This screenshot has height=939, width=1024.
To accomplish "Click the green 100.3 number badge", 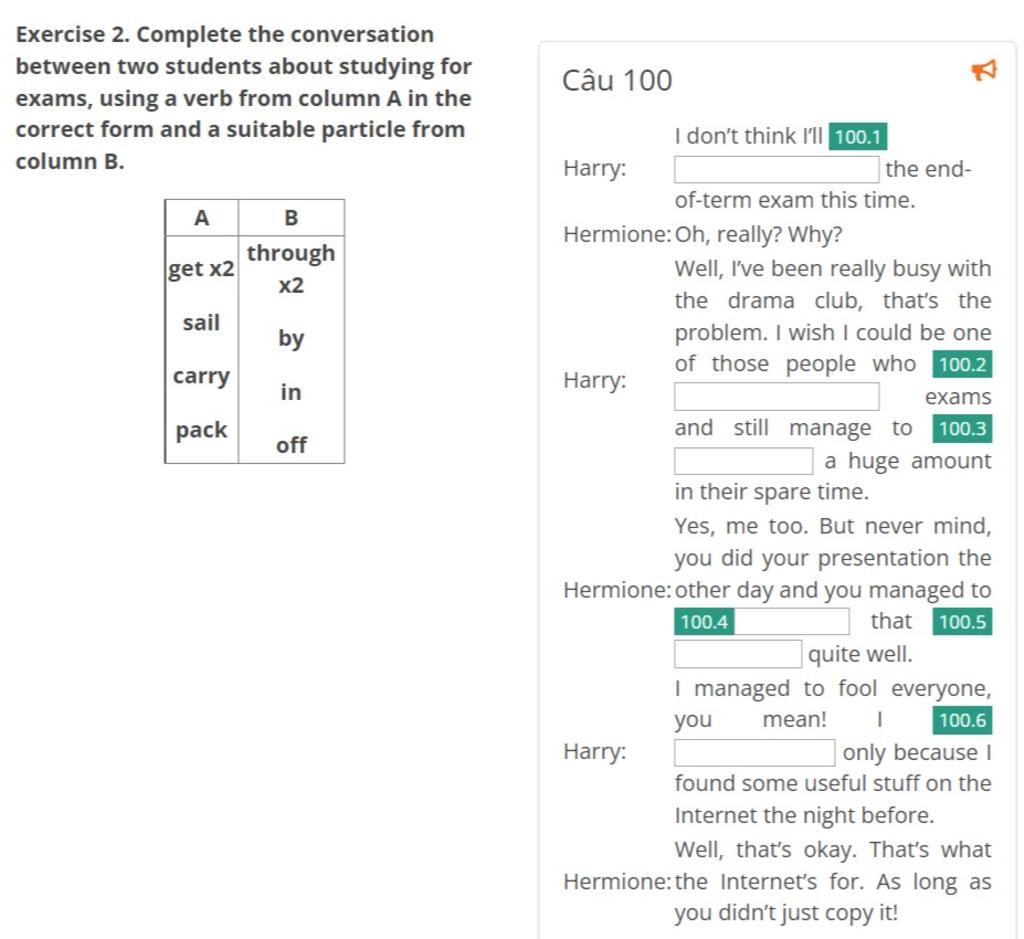I will [x=961, y=429].
